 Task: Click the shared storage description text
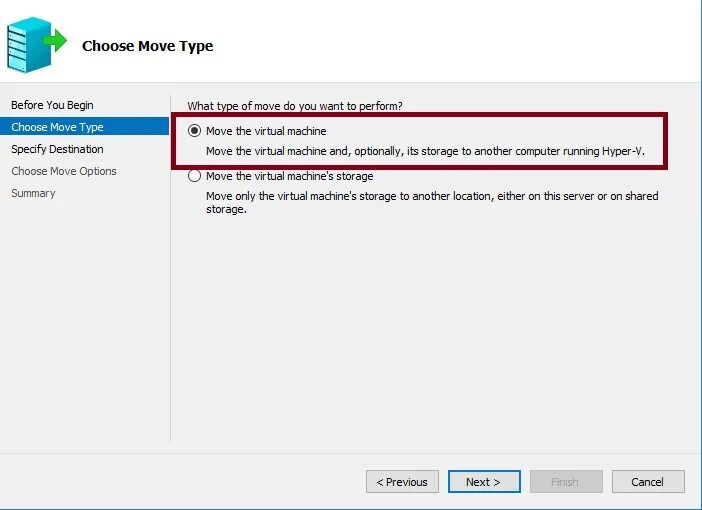[x=432, y=202]
